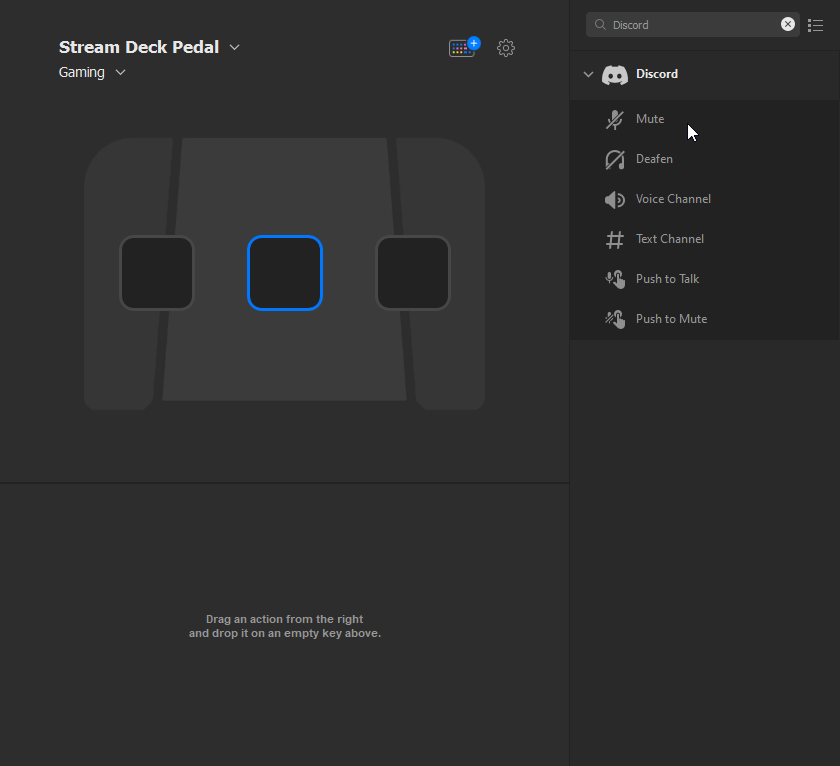Collapse the Discord actions group
This screenshot has height=766, width=840.
[588, 74]
